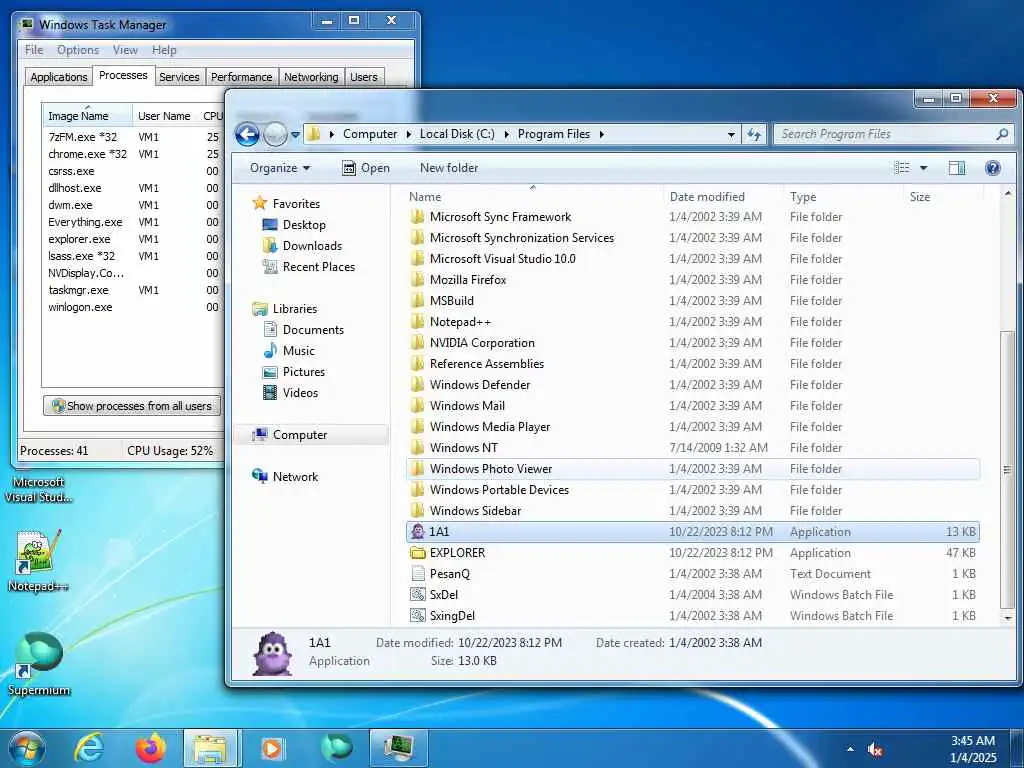This screenshot has height=768, width=1024.
Task: Select the 1A1 purple gorilla application icon
Action: (x=417, y=532)
